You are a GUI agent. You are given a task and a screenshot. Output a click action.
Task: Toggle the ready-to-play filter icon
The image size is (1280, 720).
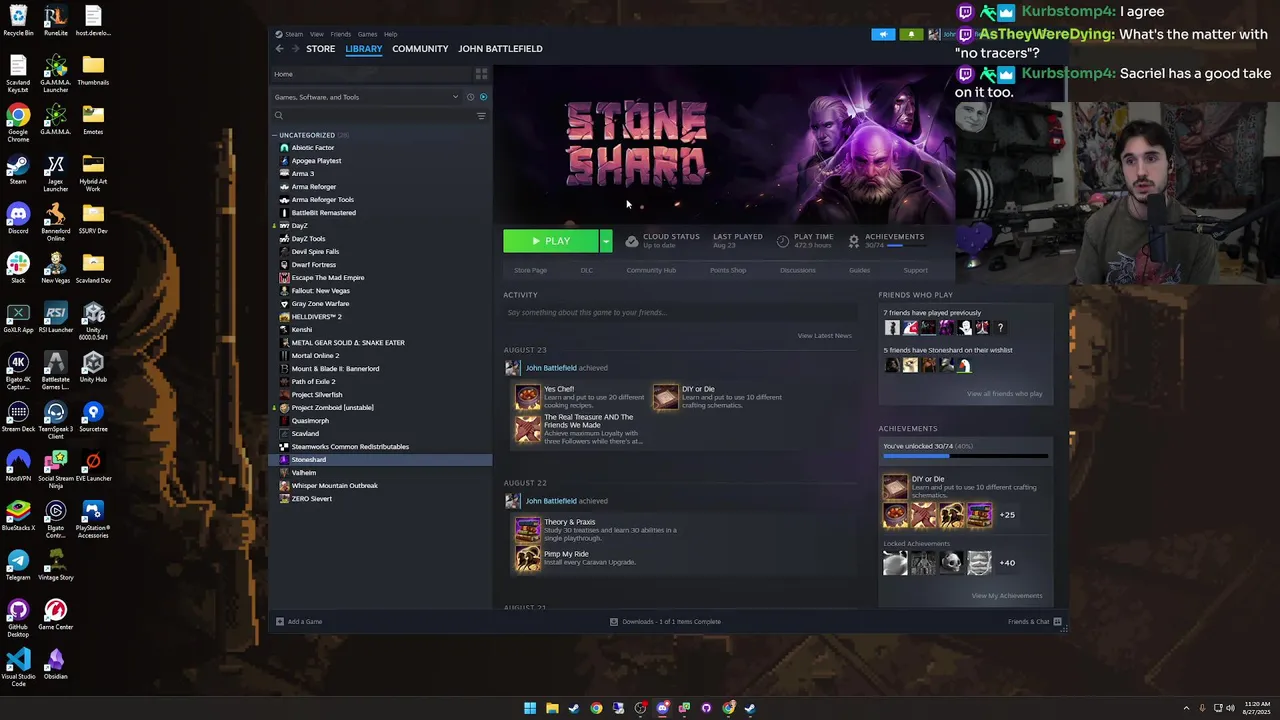point(483,97)
